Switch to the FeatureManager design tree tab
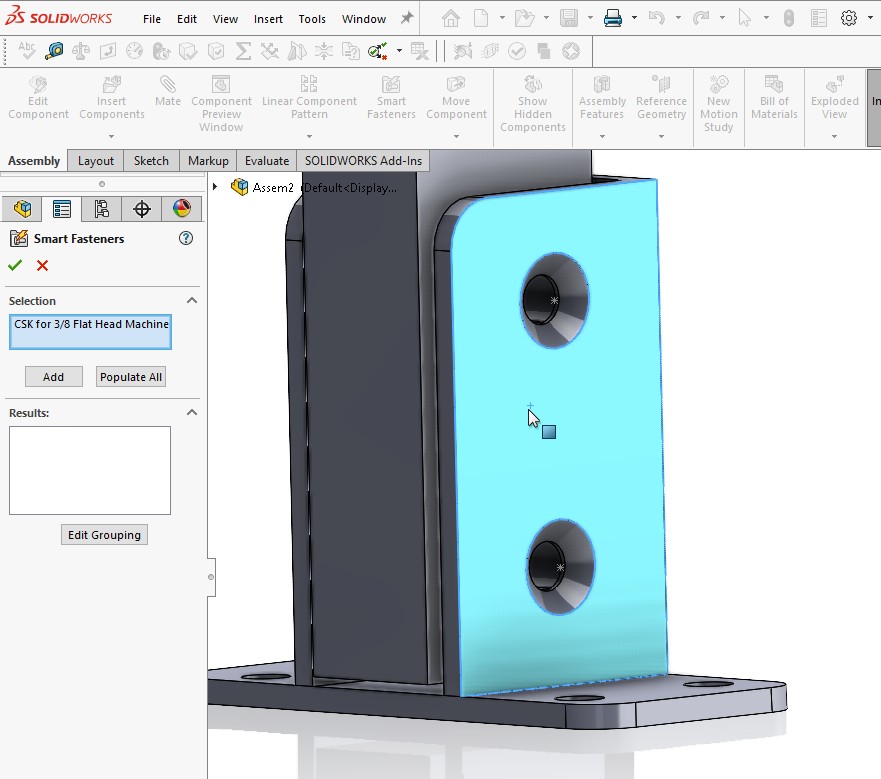This screenshot has height=779, width=881. coord(22,209)
